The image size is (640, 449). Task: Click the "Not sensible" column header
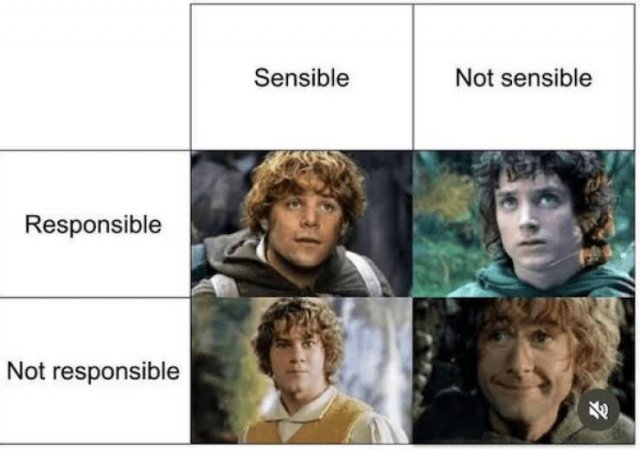(x=523, y=78)
